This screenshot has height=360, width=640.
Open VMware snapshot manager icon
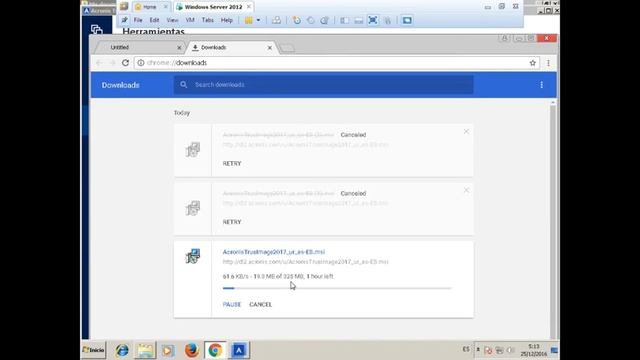tap(324, 20)
